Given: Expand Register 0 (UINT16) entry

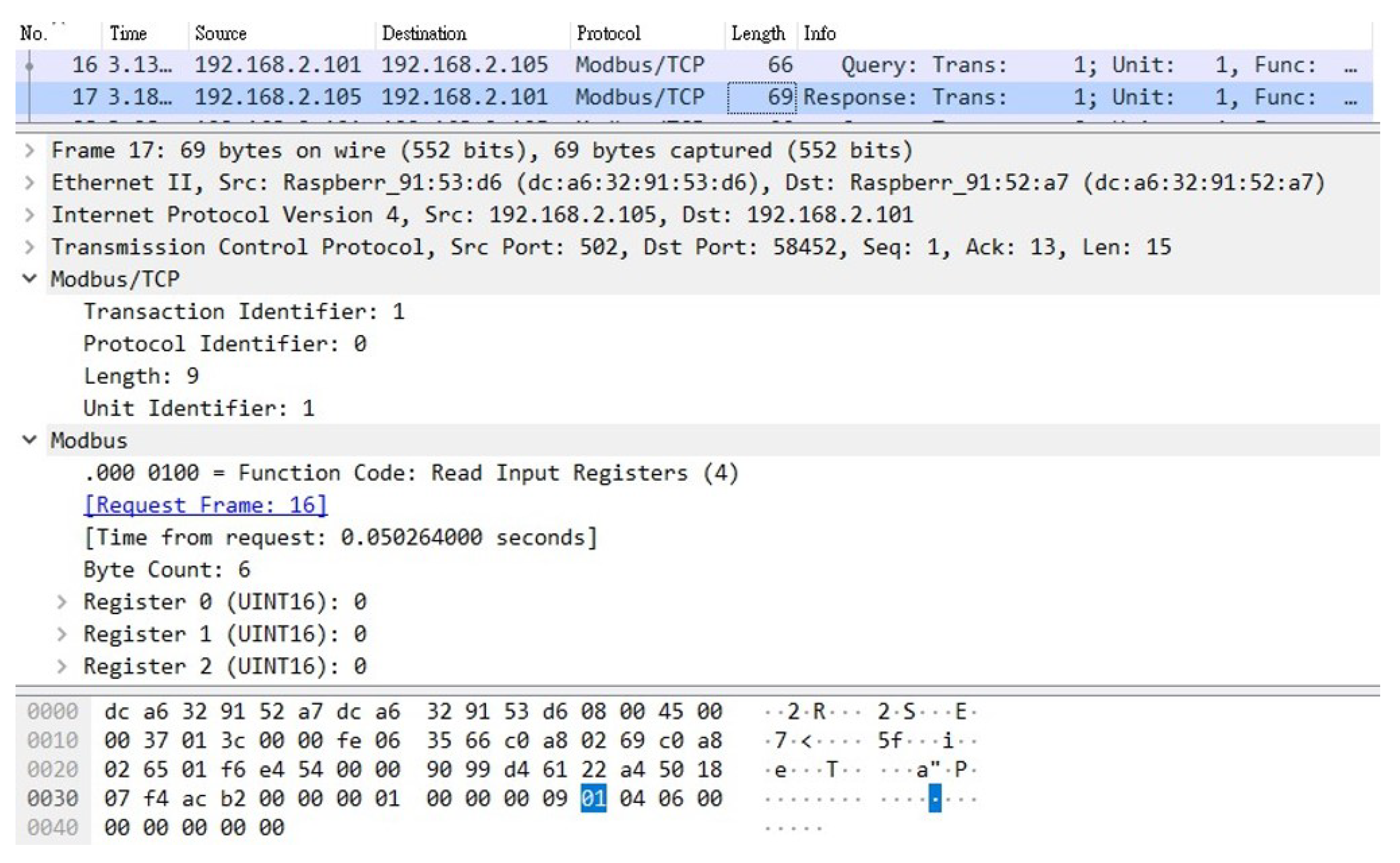Looking at the screenshot, I should 62,602.
